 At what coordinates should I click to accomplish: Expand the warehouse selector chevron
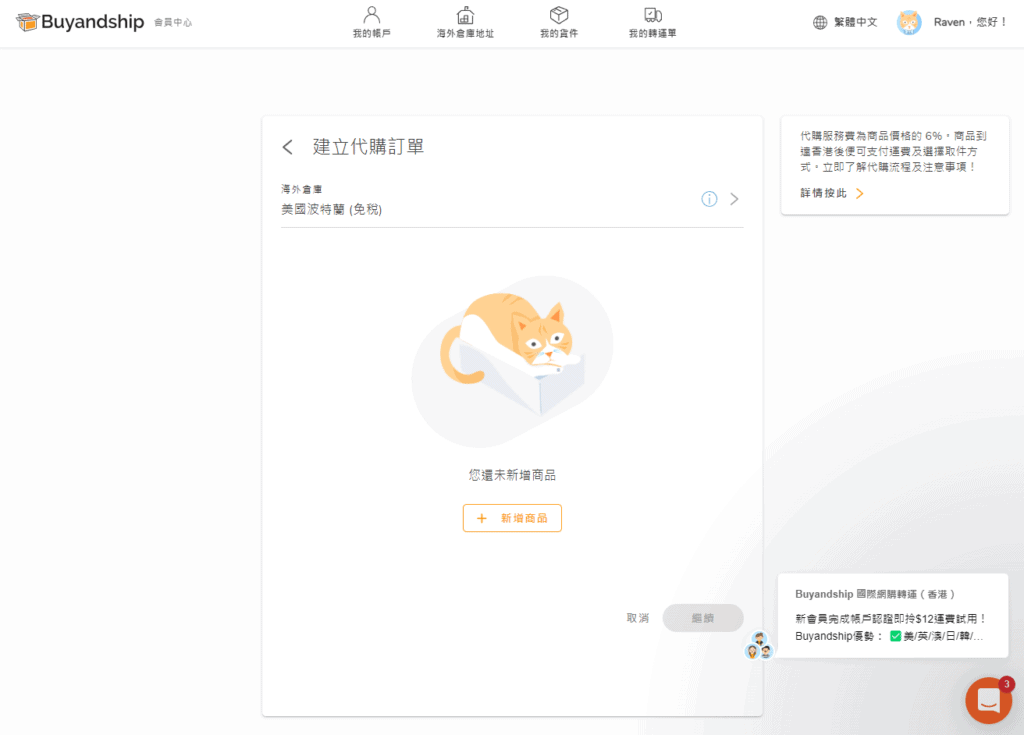(735, 199)
